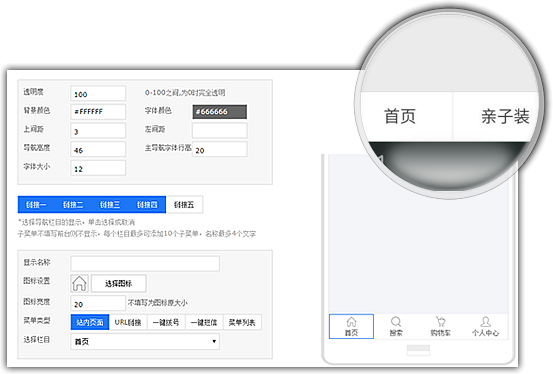Click the 一键短信 menu type button
Screen dimensions: 553x374
pos(204,322)
